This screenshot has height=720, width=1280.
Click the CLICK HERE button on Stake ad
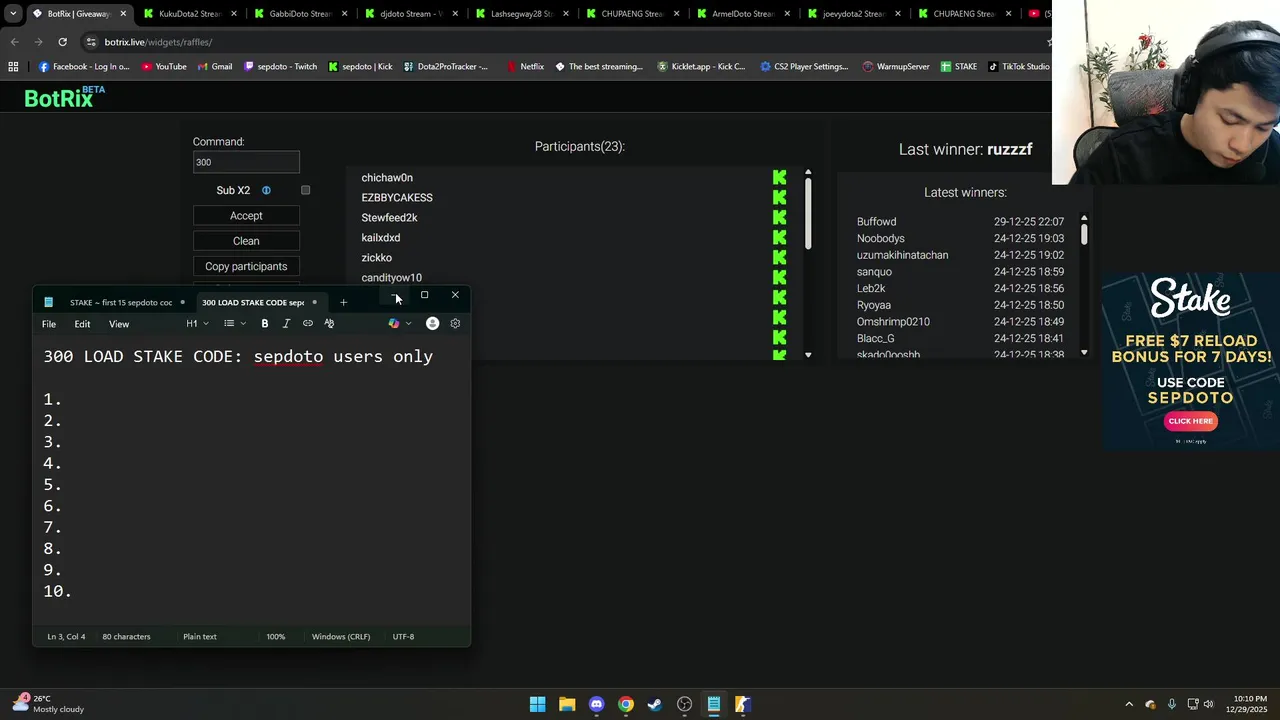pos(1191,421)
